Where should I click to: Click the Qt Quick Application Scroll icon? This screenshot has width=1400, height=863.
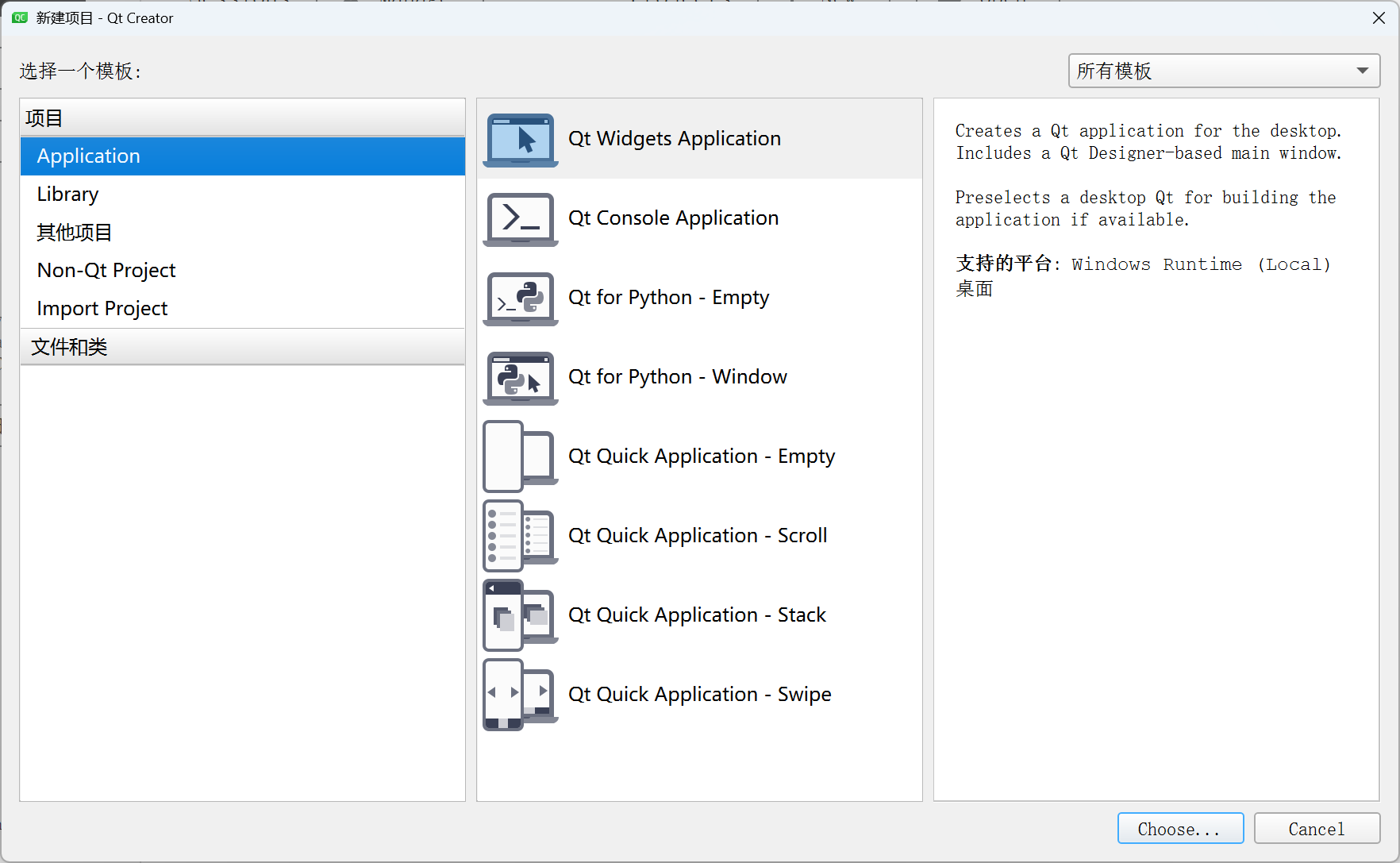coord(521,536)
